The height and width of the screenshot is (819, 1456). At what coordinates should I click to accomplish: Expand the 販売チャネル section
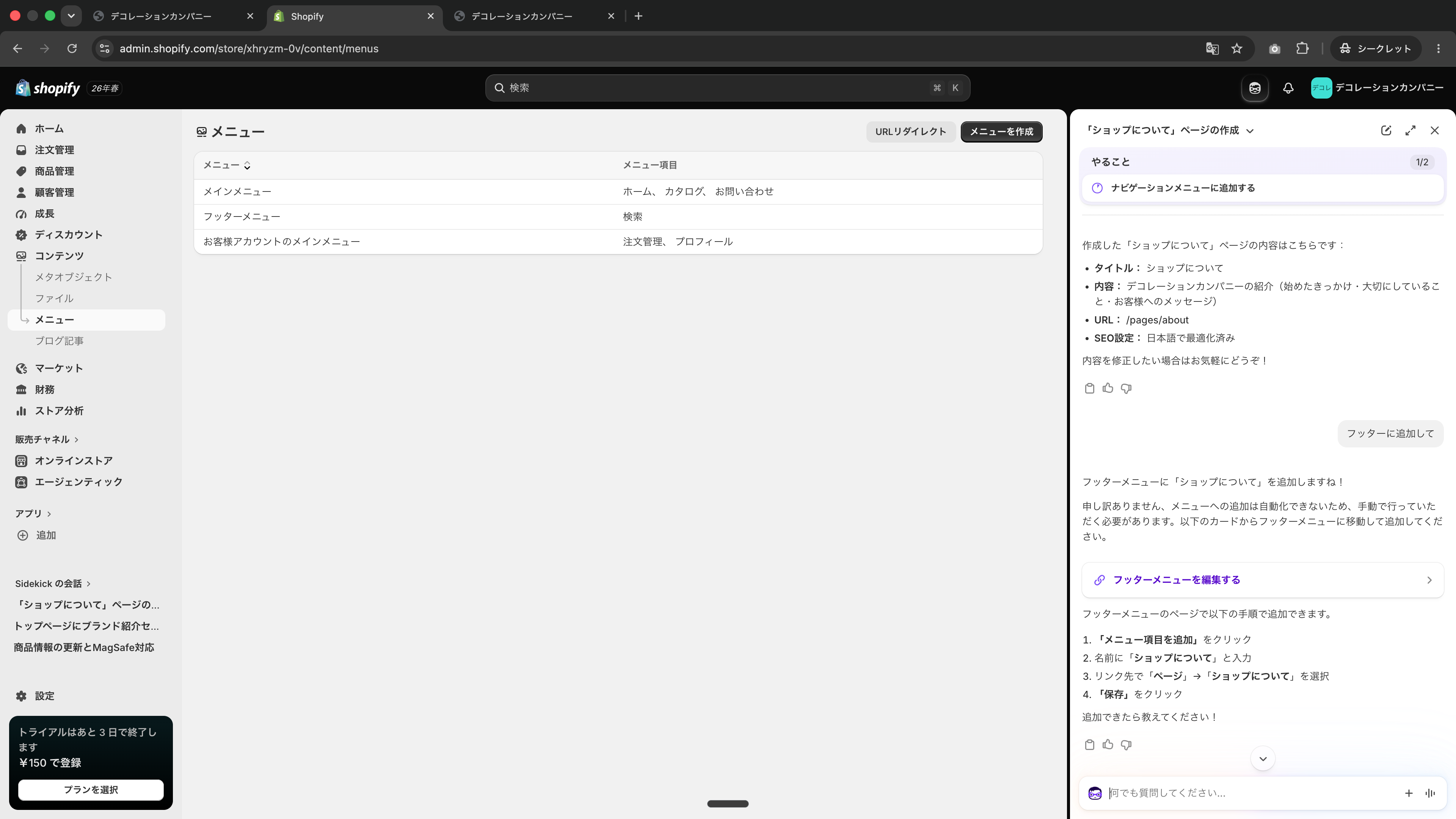(47, 439)
